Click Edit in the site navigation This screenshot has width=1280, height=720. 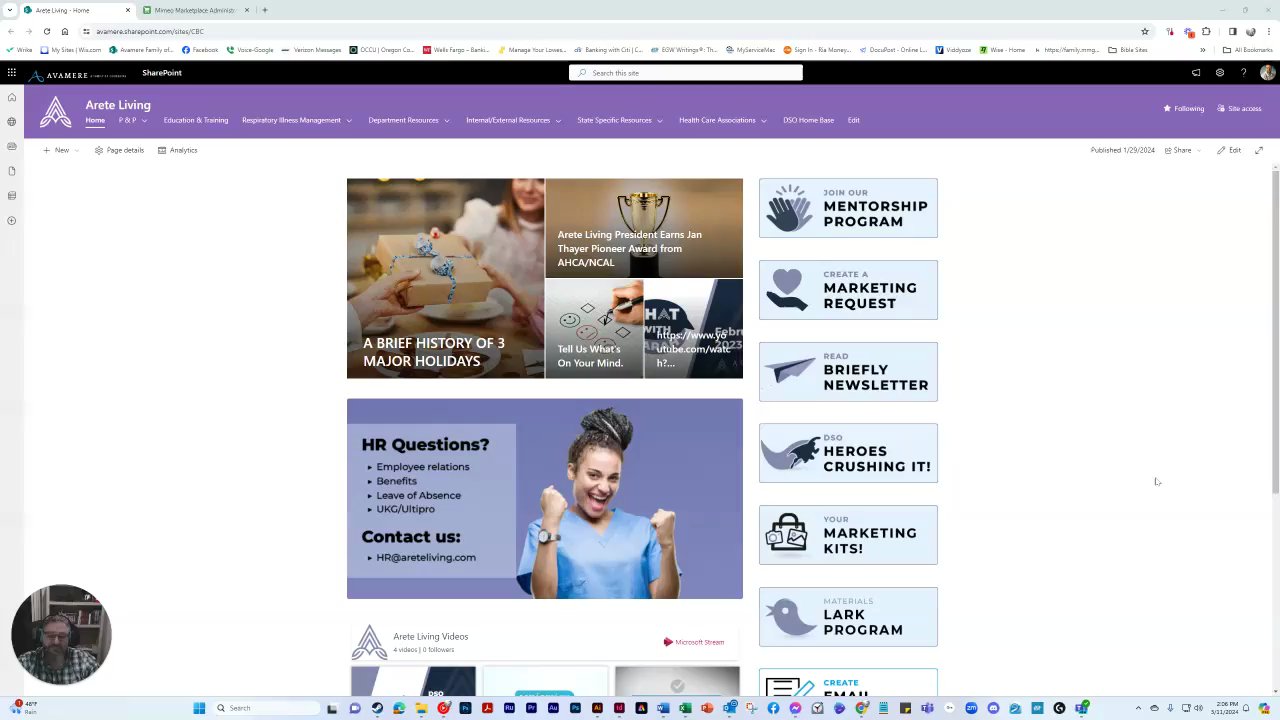coord(853,120)
